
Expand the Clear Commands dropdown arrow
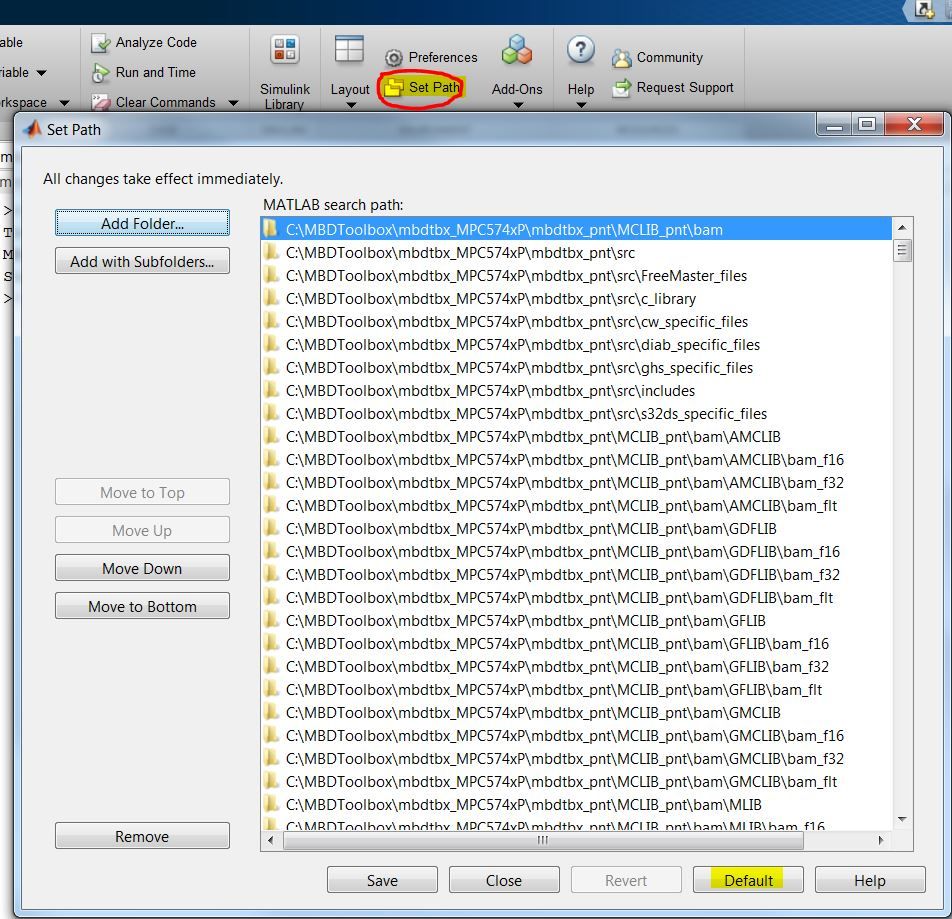[x=232, y=102]
